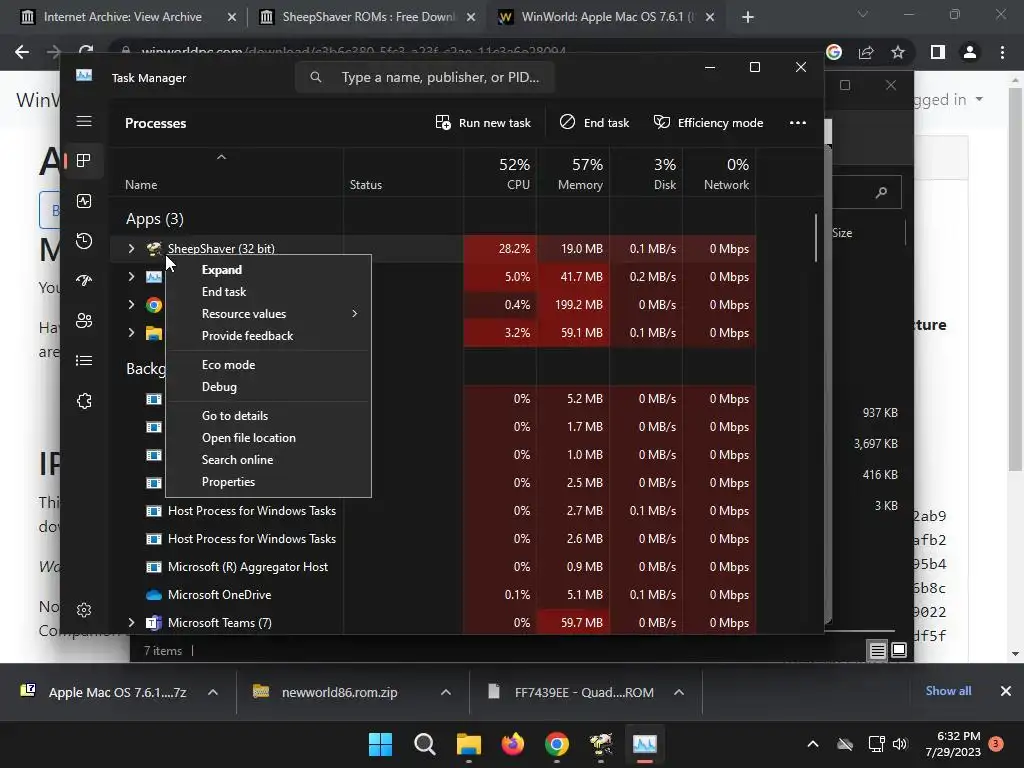Show hidden system tray icons

click(x=813, y=744)
